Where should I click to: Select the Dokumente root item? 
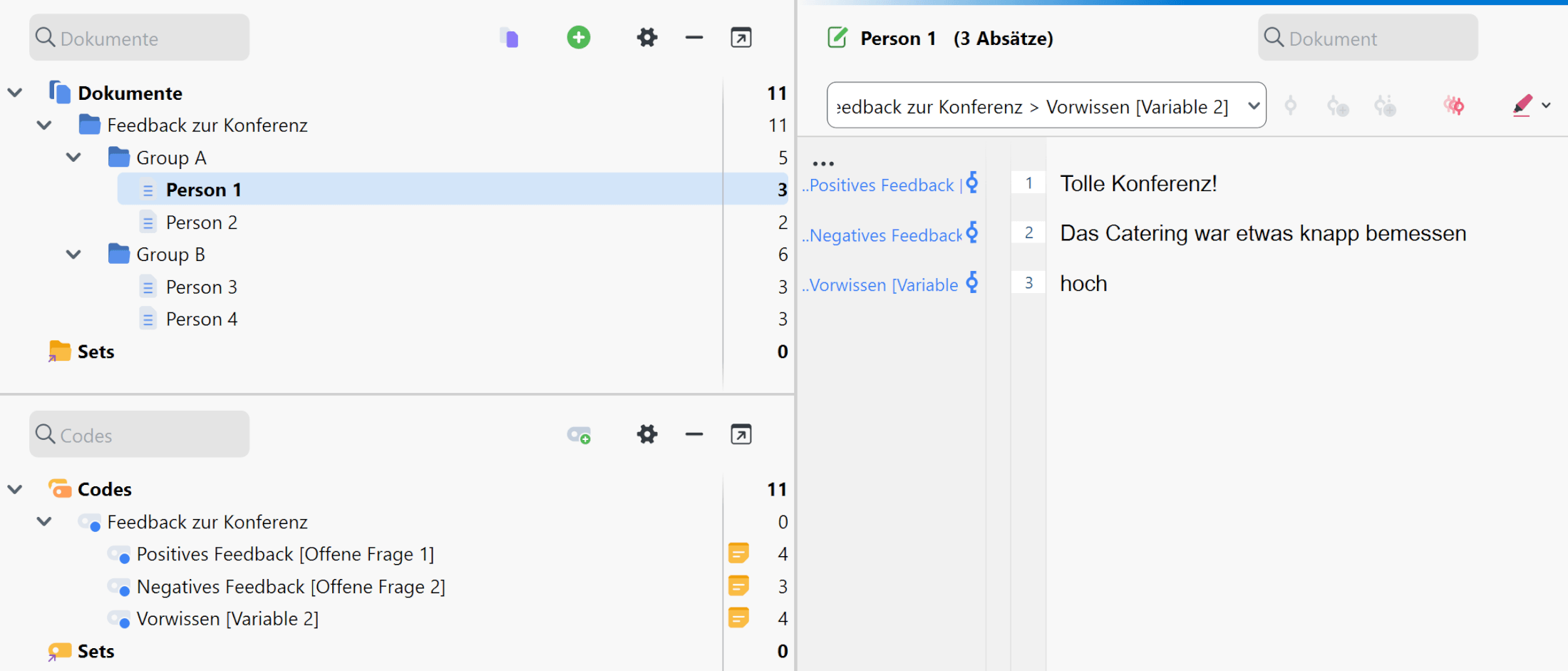130,93
